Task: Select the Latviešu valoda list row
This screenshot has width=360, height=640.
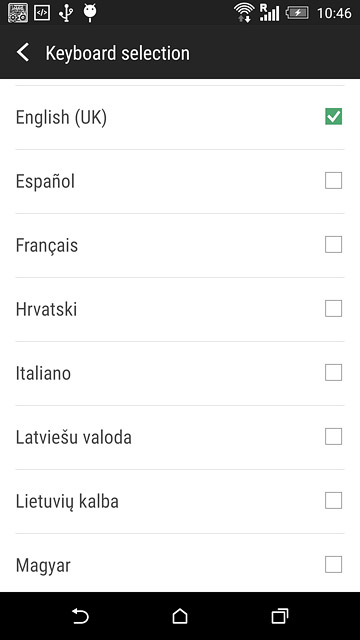Action: click(x=180, y=437)
